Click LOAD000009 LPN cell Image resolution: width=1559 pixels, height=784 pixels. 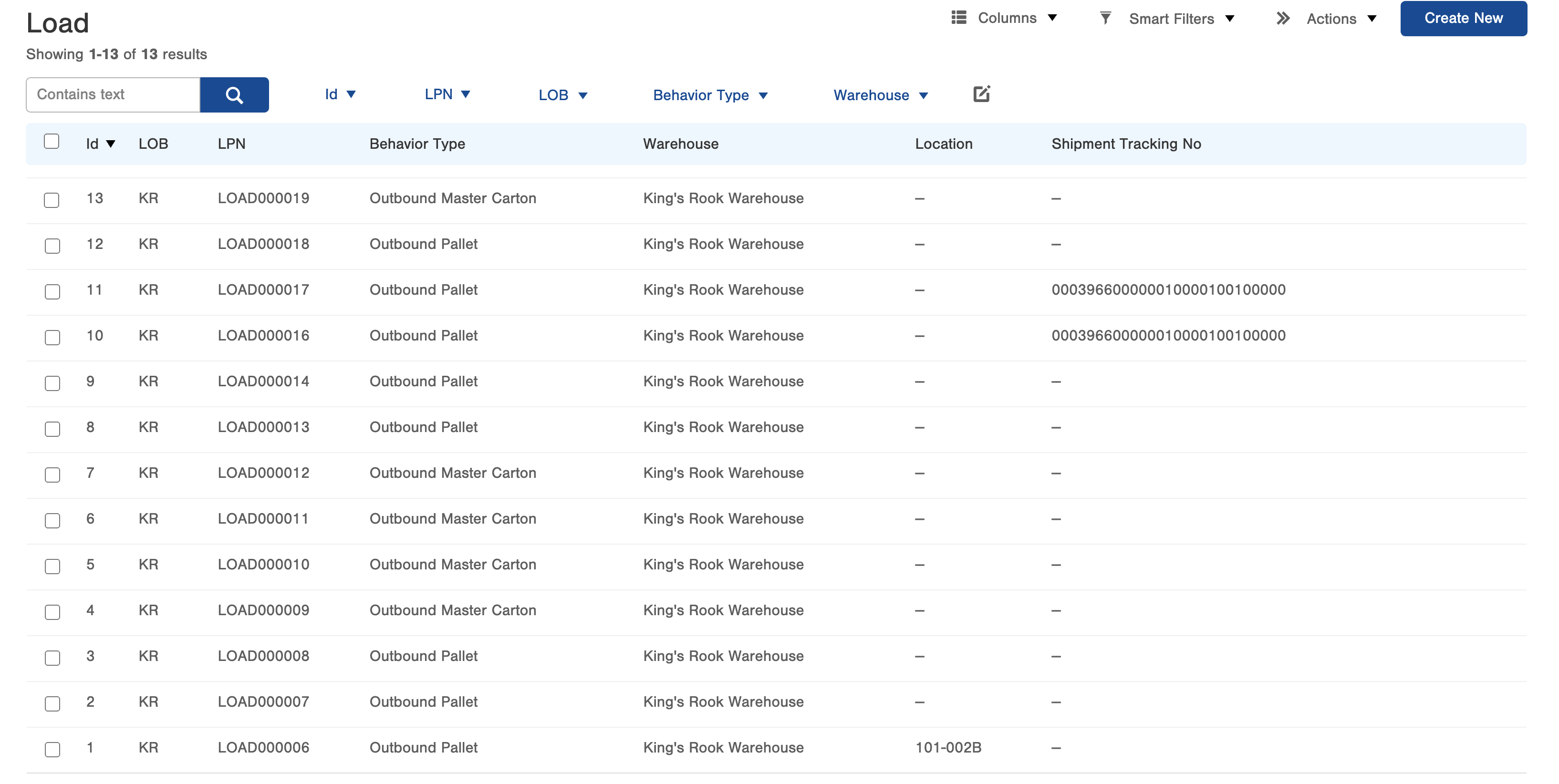point(263,610)
